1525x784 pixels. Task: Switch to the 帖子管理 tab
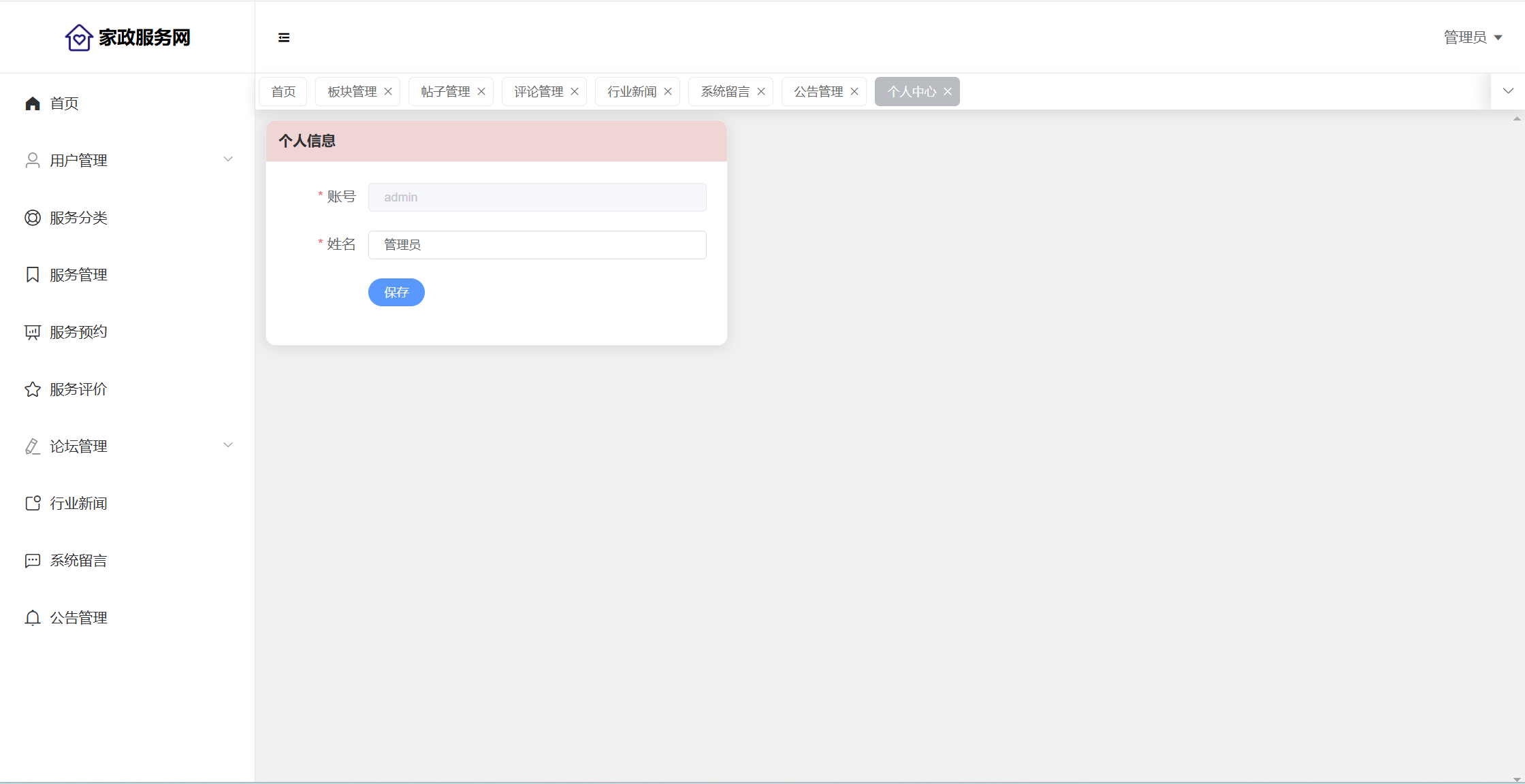[445, 92]
